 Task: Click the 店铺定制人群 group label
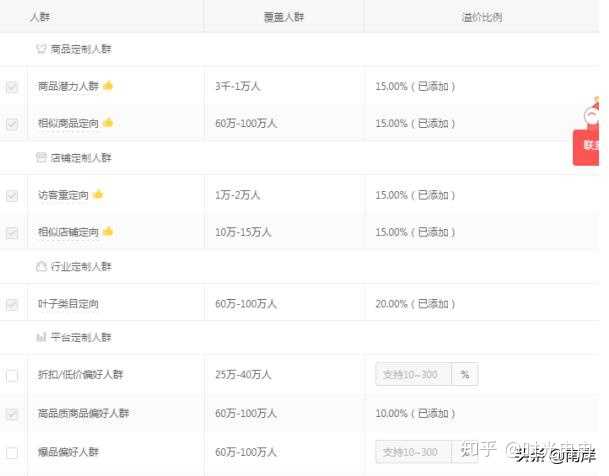click(81, 158)
